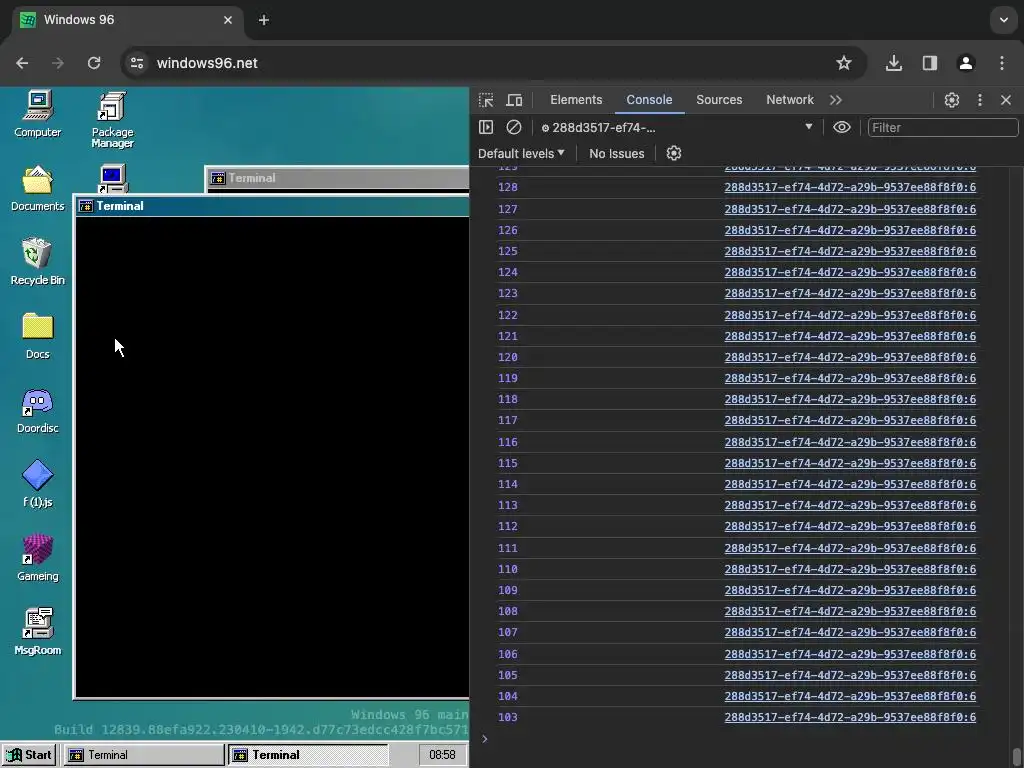Click the logged value 115
This screenshot has width=1024, height=768.
tap(507, 463)
